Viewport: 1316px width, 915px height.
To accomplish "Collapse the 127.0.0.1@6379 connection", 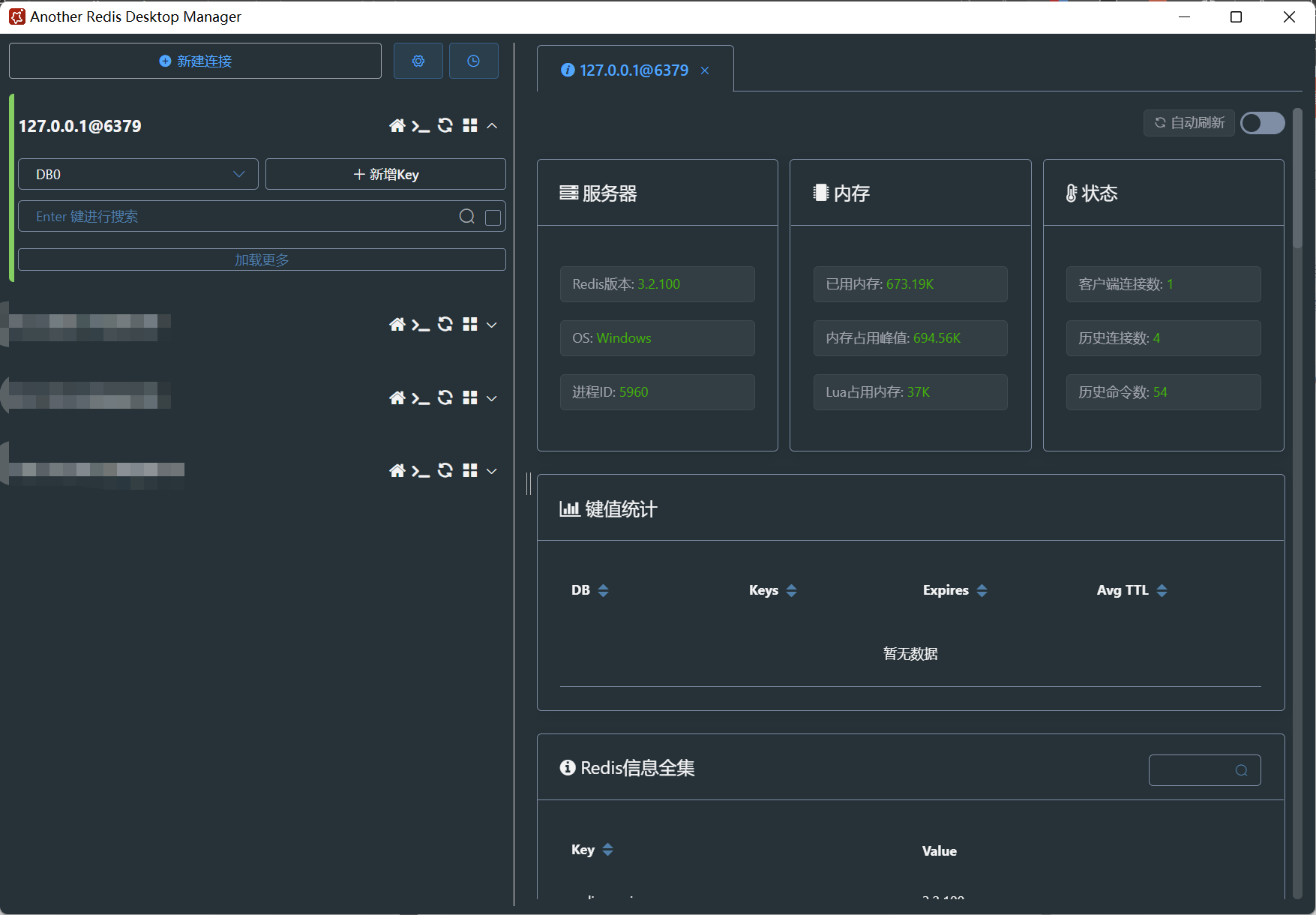I will 492,126.
